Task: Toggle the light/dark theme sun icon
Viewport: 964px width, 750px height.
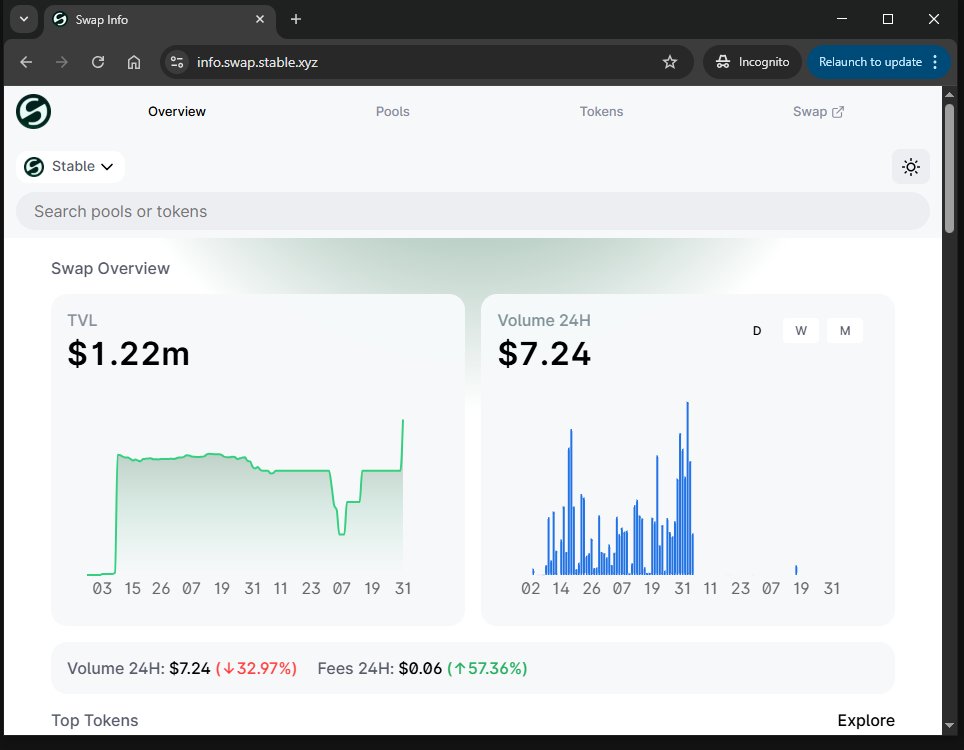Action: click(x=911, y=167)
